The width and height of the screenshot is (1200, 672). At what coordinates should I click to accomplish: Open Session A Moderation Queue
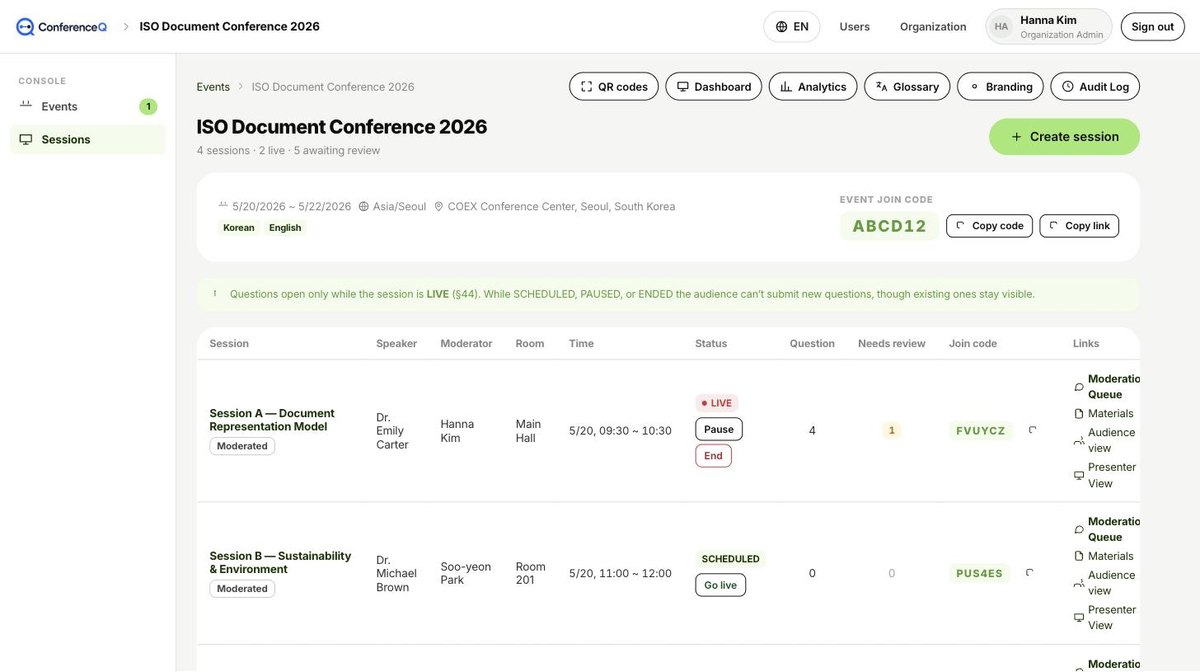tap(1106, 386)
